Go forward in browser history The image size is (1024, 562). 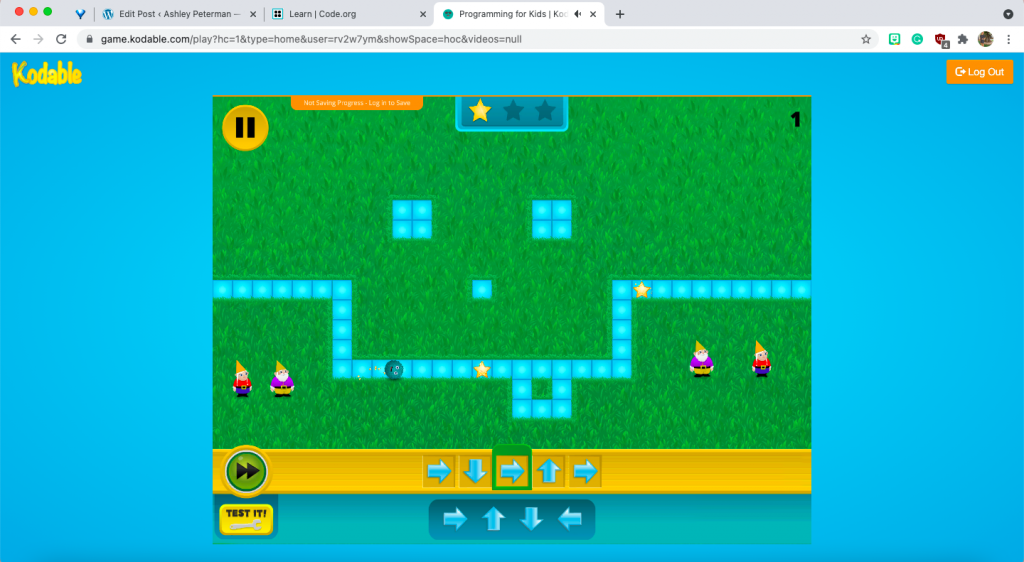pyautogui.click(x=39, y=39)
